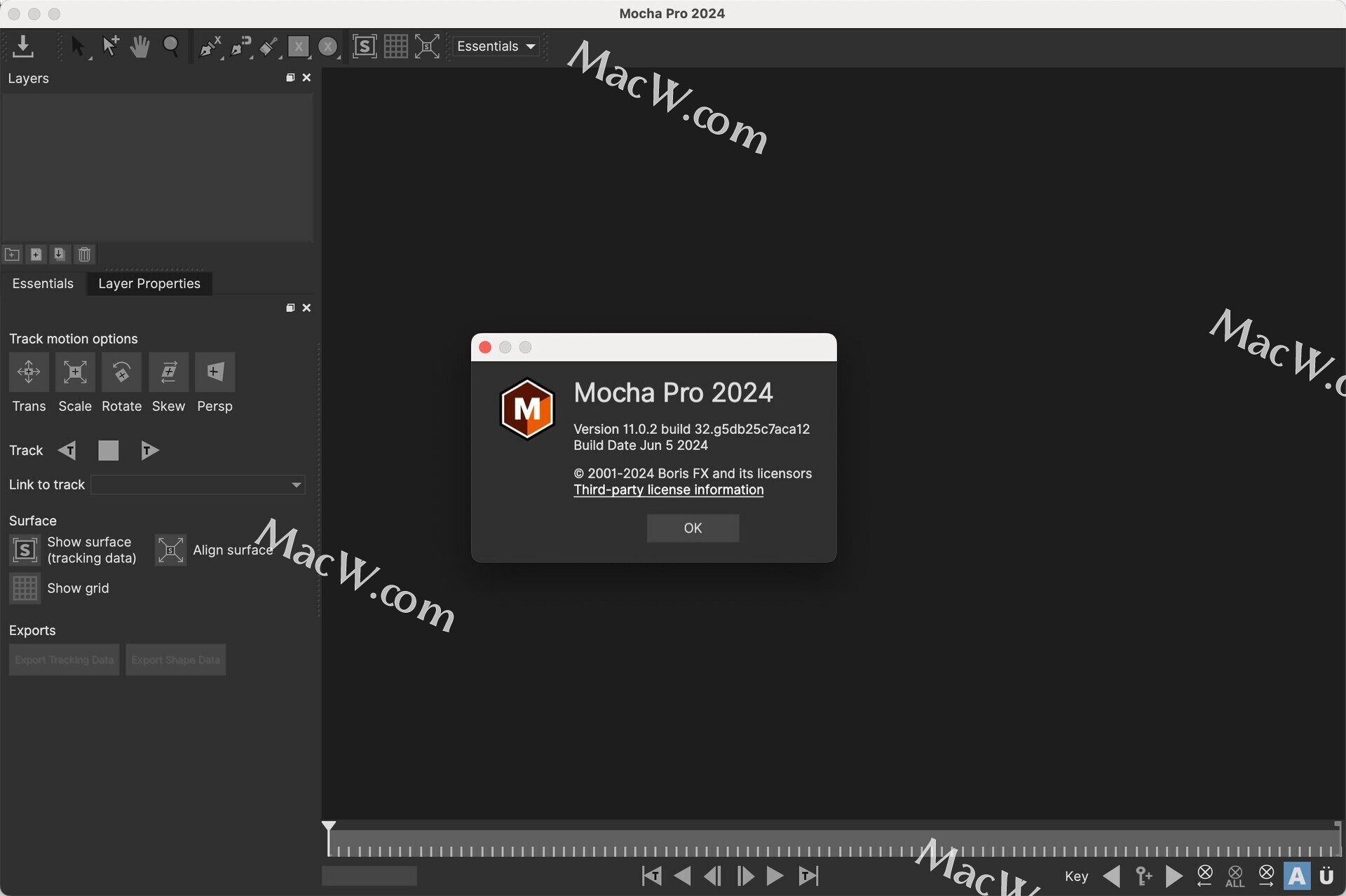This screenshot has width=1346, height=896.
Task: Activate the Pan hand tool
Action: (140, 46)
